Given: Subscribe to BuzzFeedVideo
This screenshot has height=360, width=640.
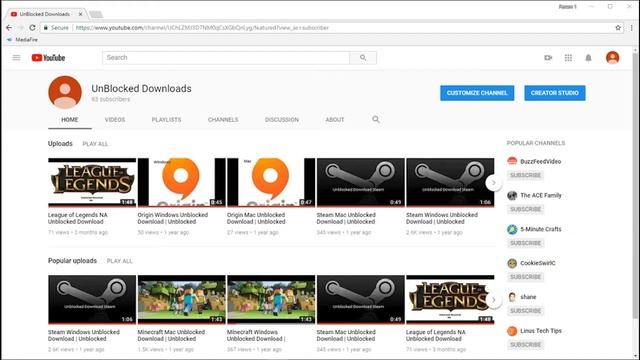Looking at the screenshot, I should (525, 175).
